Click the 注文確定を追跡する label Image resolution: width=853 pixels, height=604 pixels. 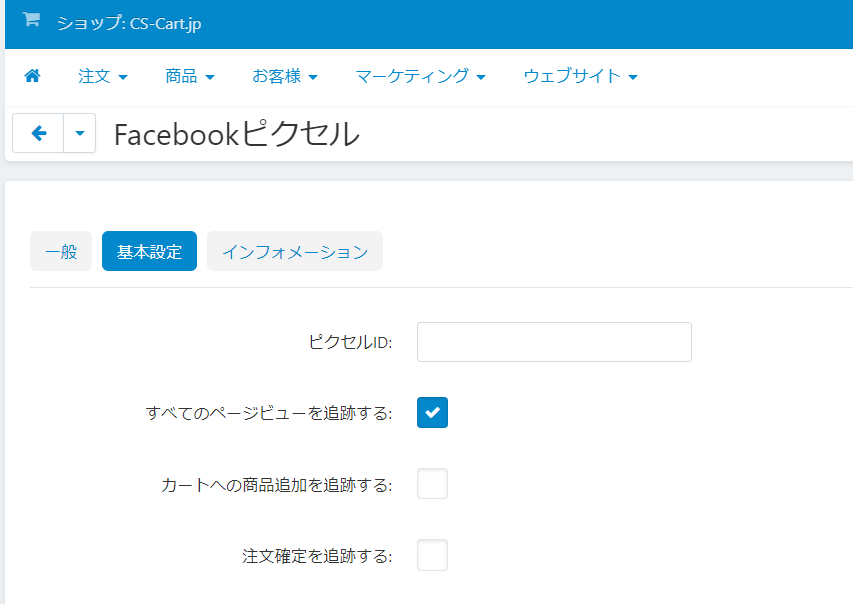point(317,556)
